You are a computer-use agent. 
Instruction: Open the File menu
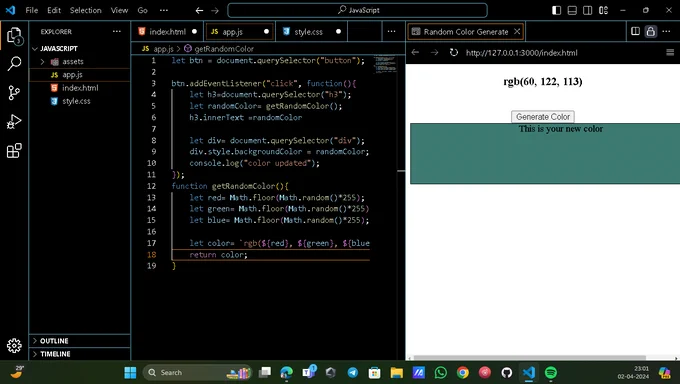pos(32,10)
